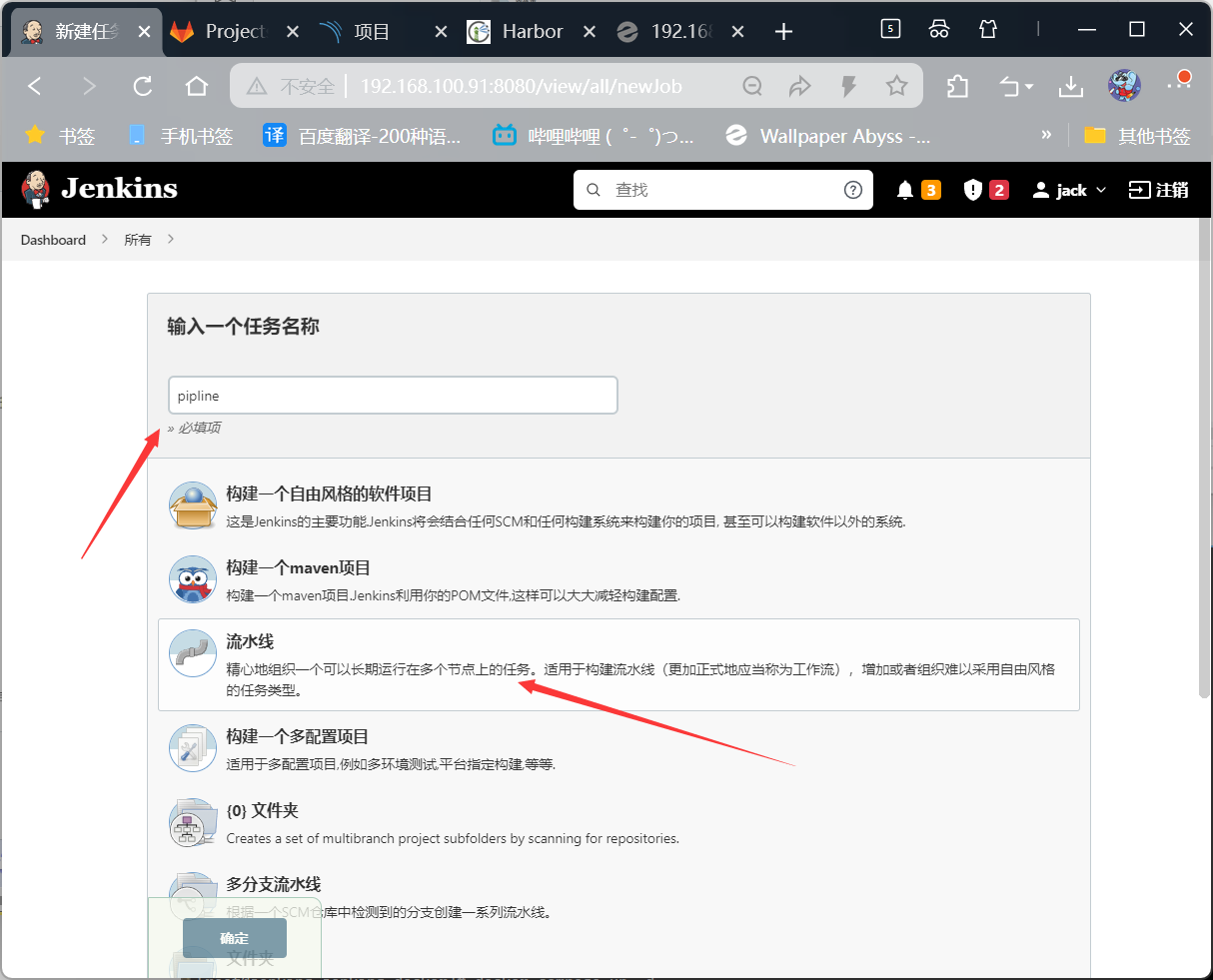Click the browser profile avatar

[1124, 86]
